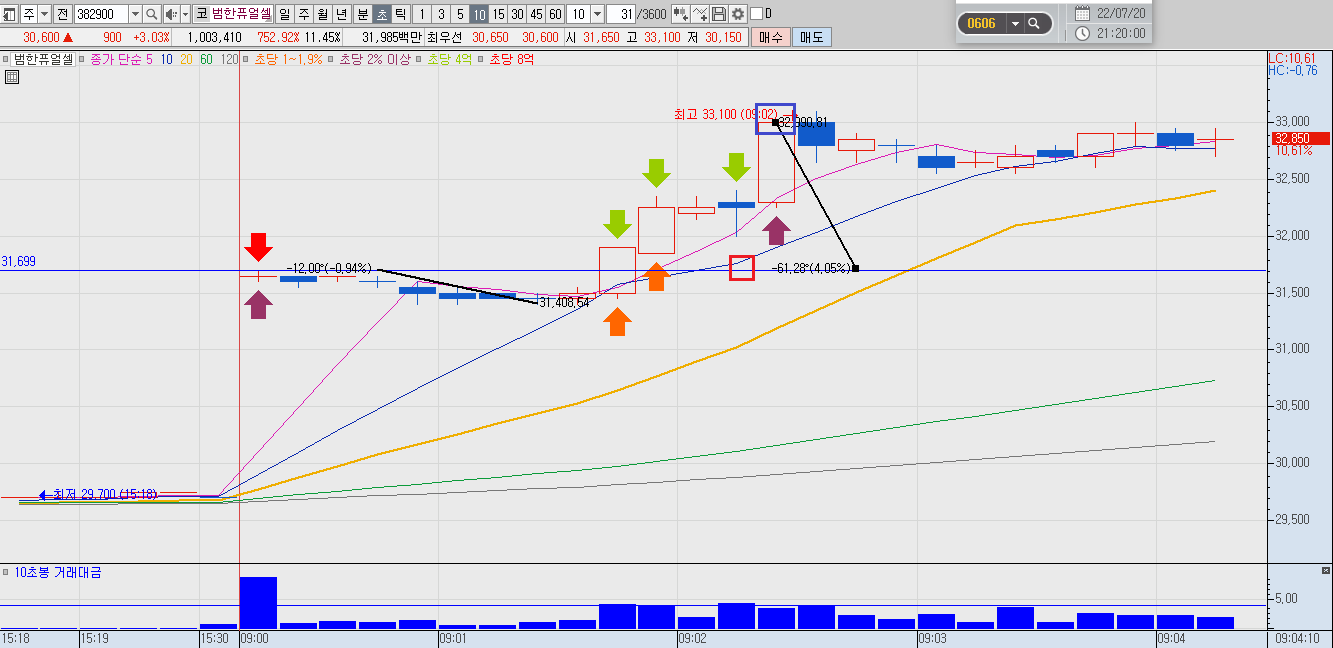Click the 매도 sell button

[811, 37]
